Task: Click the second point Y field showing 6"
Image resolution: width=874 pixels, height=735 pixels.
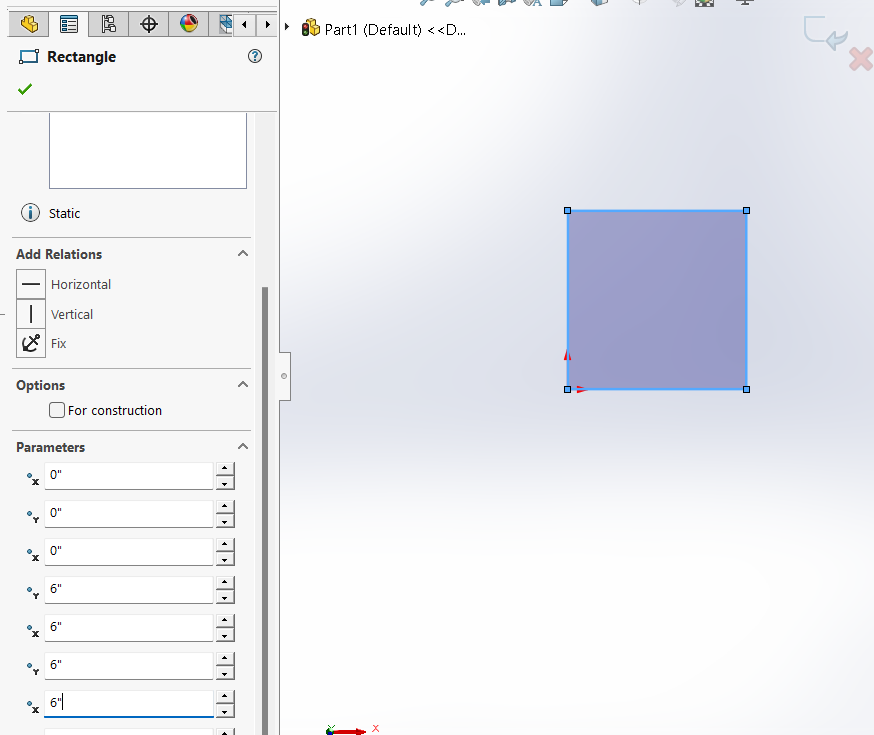Action: coord(129,590)
